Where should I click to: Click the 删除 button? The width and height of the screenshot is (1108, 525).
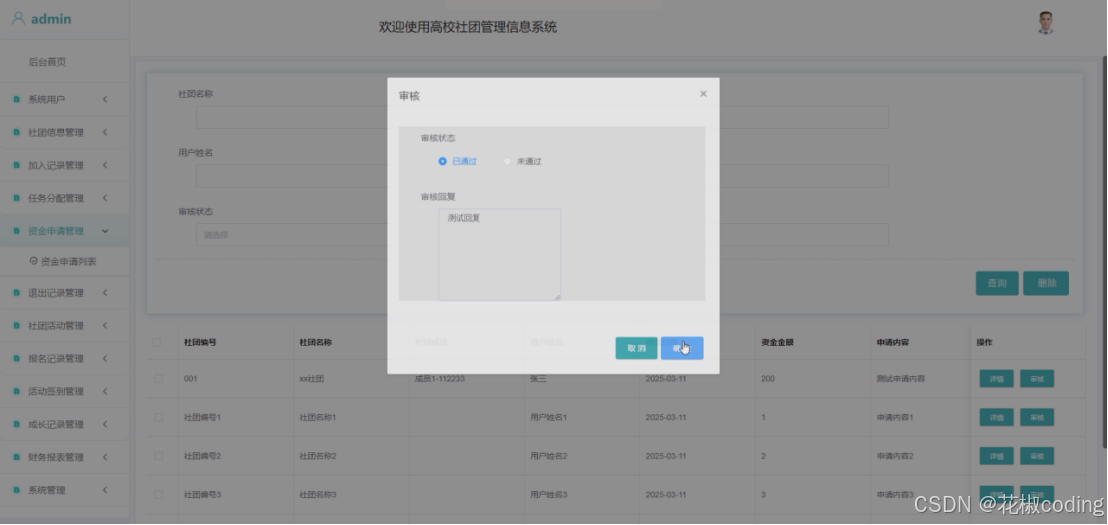(x=1047, y=283)
